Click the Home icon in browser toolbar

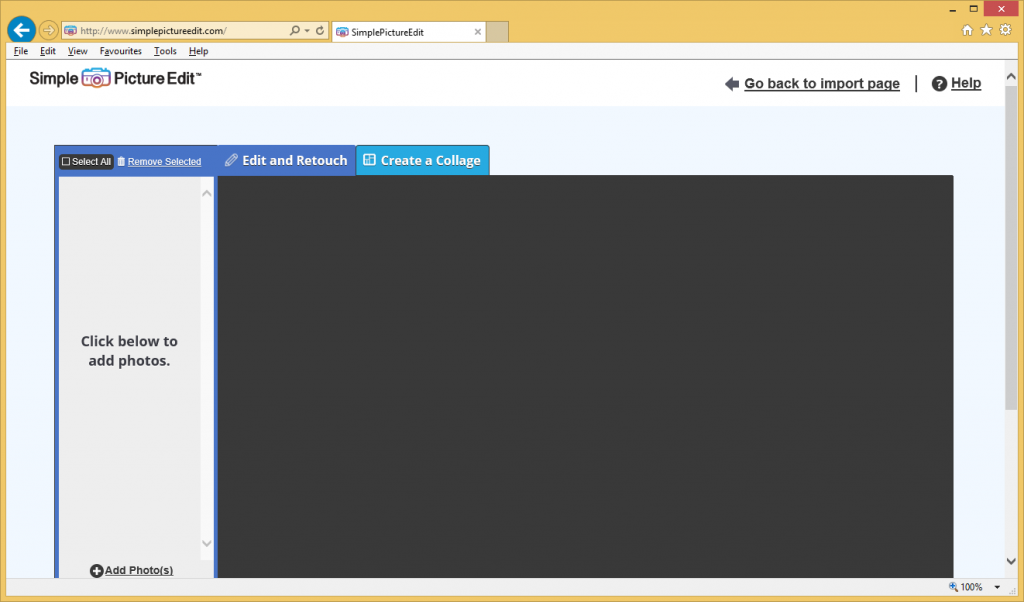coord(967,30)
